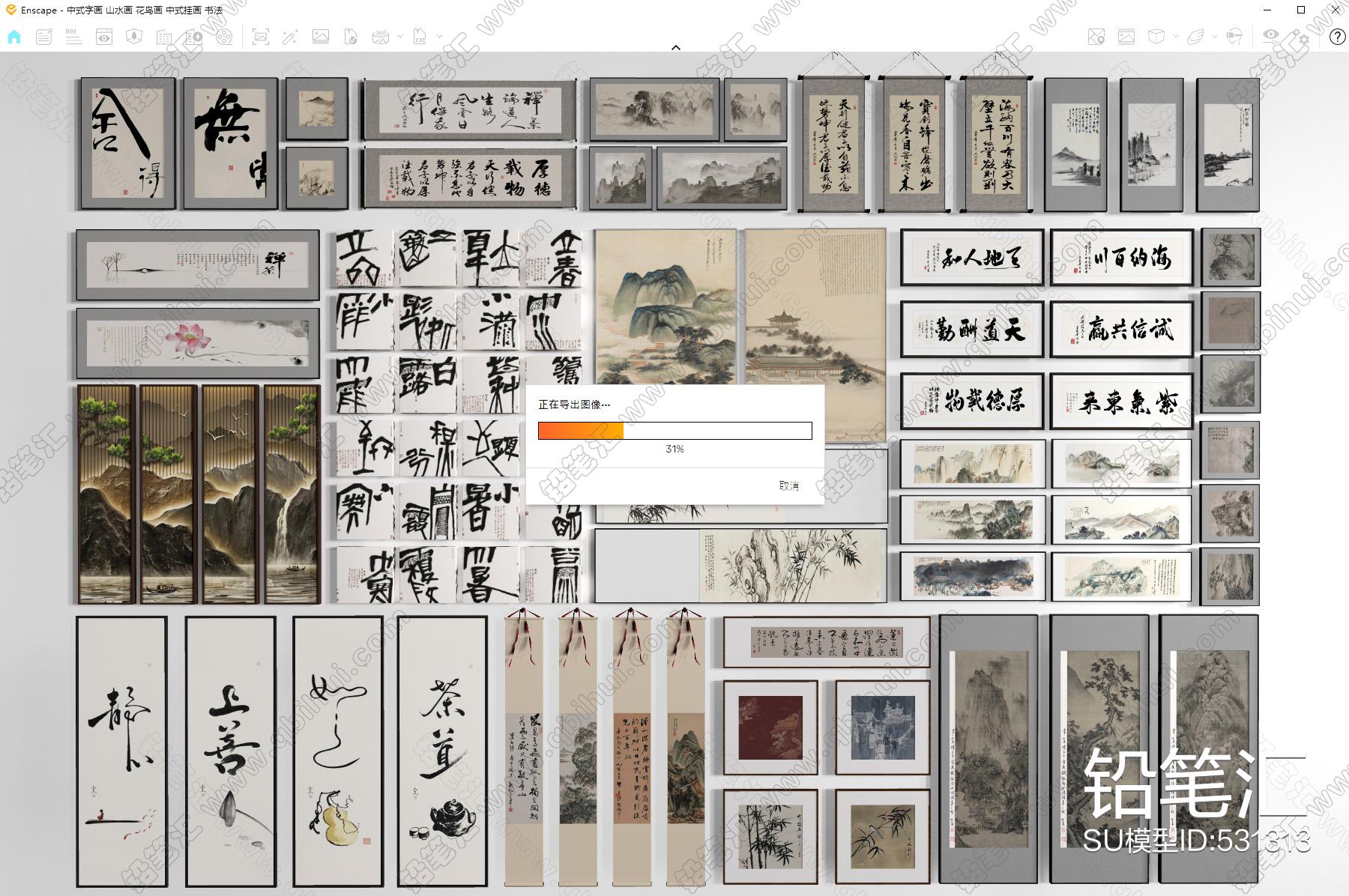Screen dimensions: 1349x896
Task: Click the cube projection mode icon
Action: (1156, 36)
